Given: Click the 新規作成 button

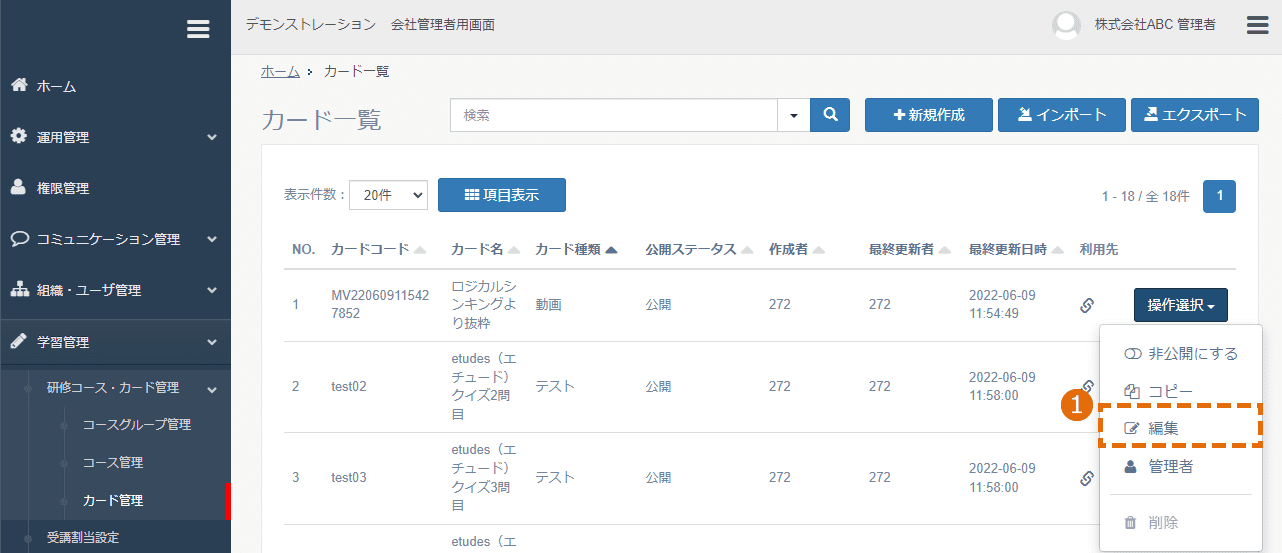Looking at the screenshot, I should click(928, 115).
